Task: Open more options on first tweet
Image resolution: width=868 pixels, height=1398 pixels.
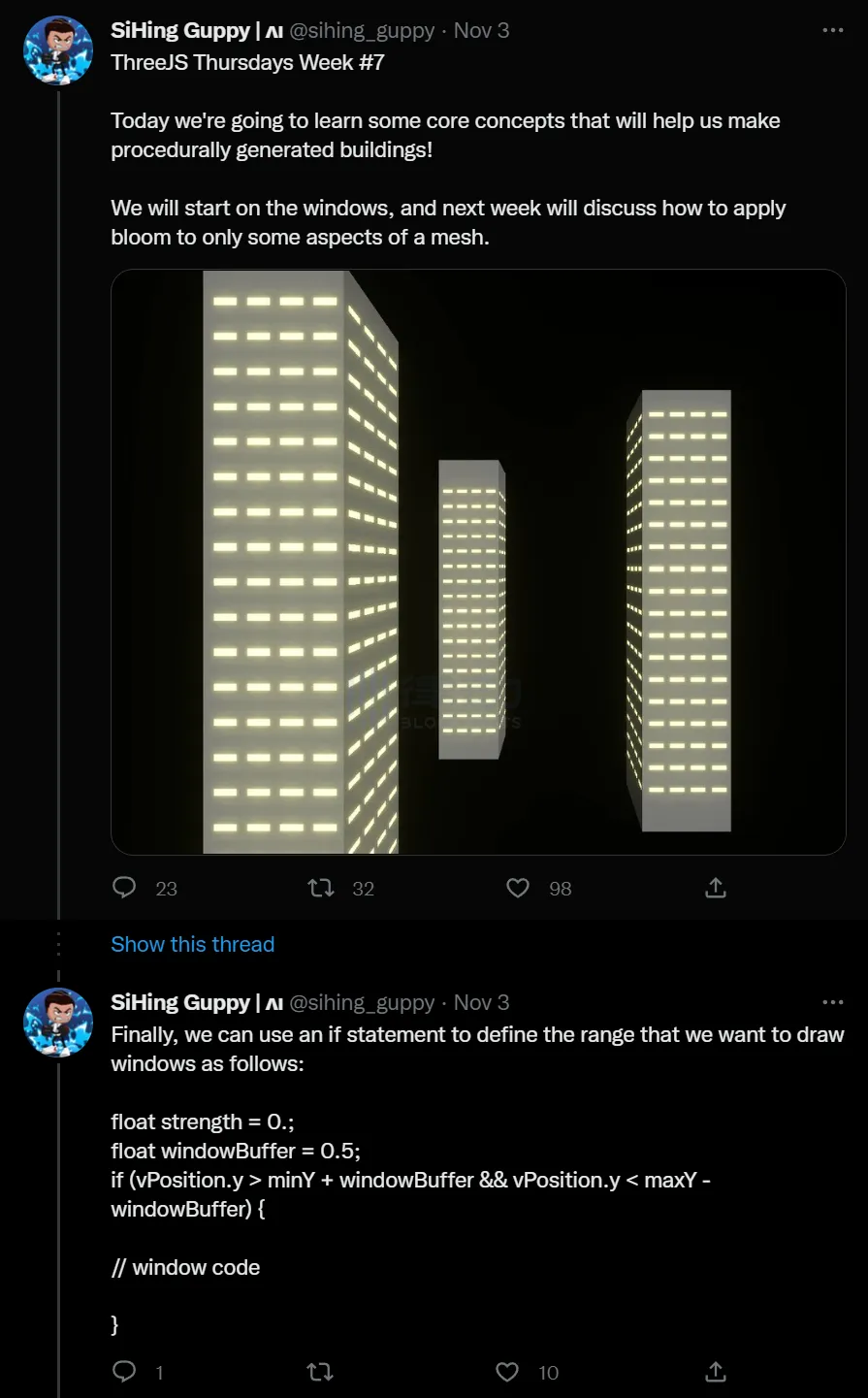Action: 832,31
